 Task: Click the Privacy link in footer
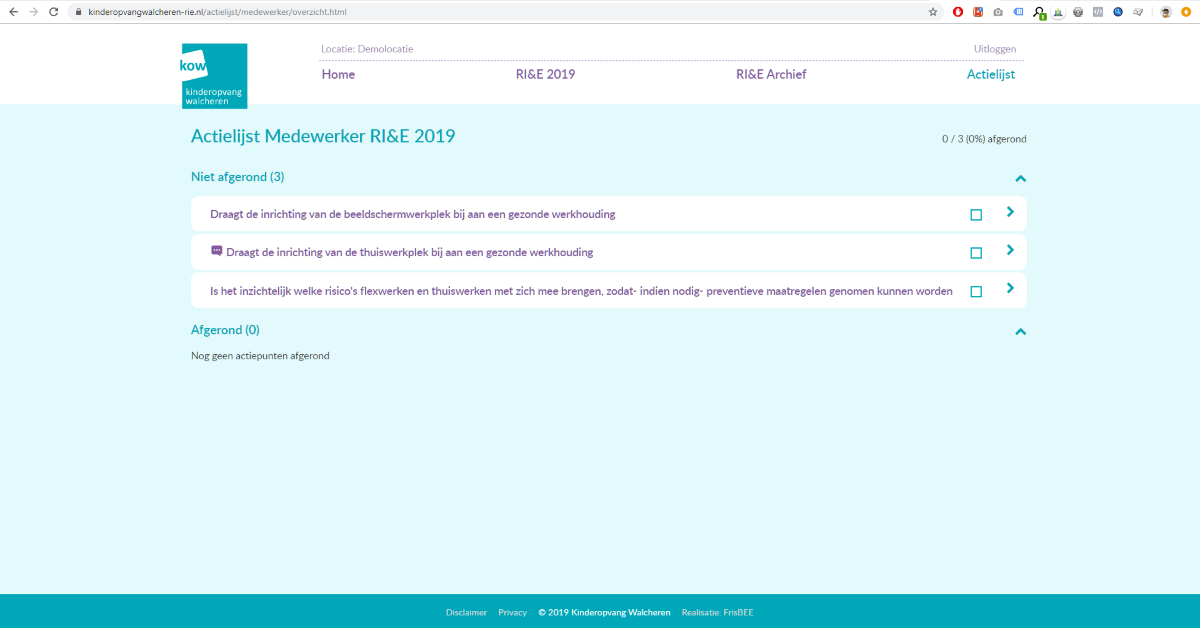point(512,612)
